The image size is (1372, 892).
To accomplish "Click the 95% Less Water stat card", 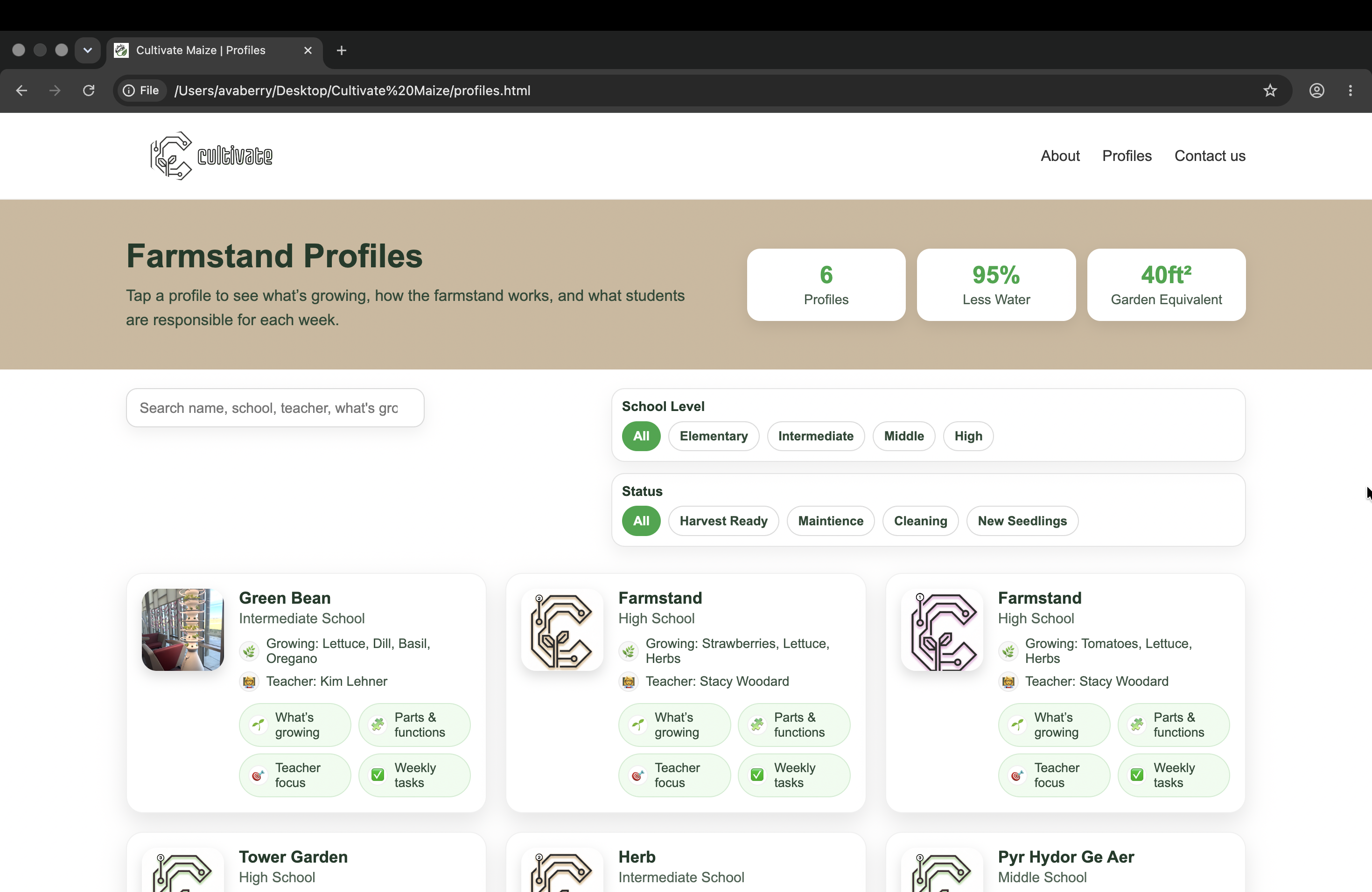I will [x=996, y=285].
